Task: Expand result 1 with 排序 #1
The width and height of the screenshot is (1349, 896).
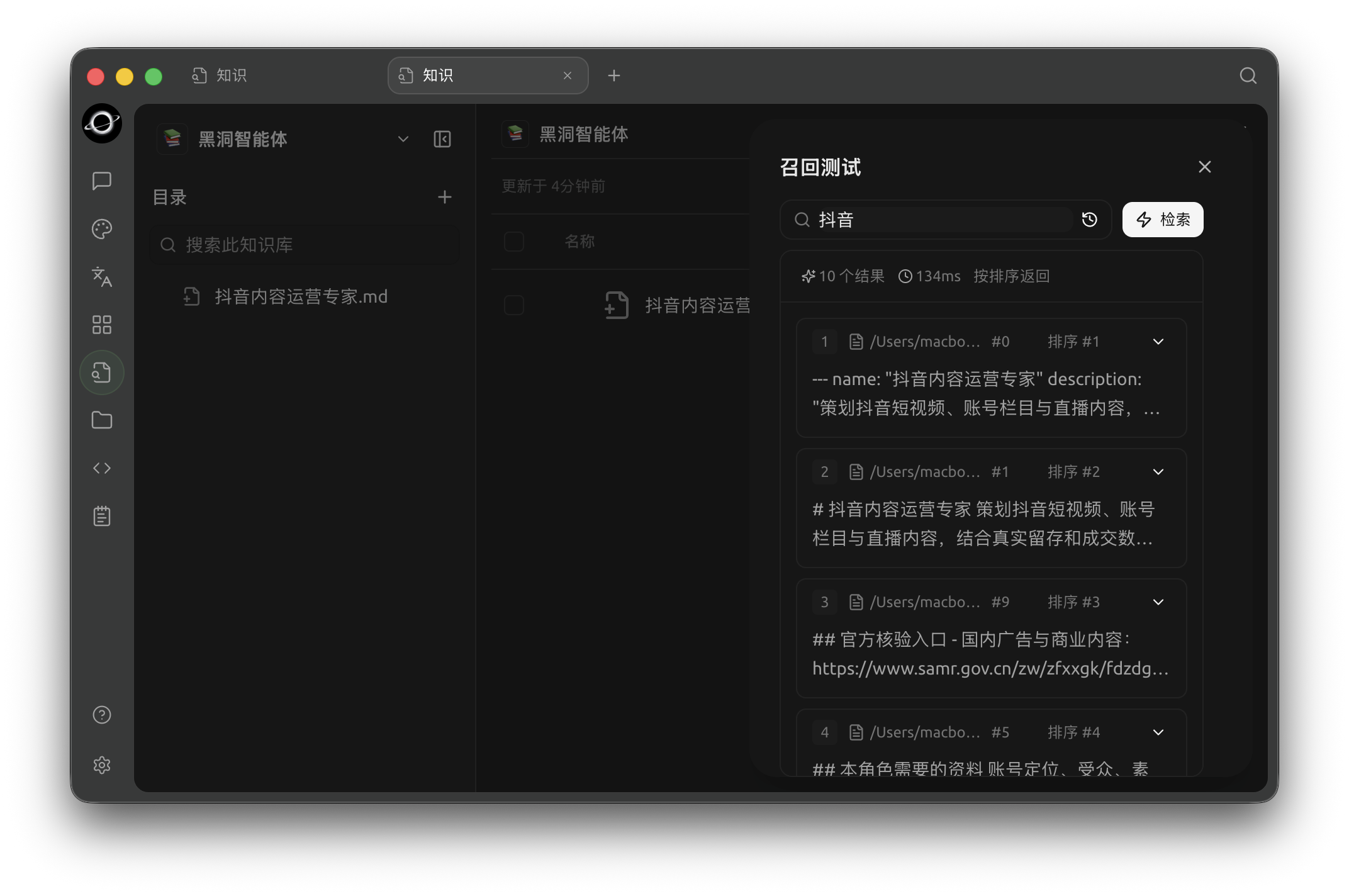Action: [1158, 342]
